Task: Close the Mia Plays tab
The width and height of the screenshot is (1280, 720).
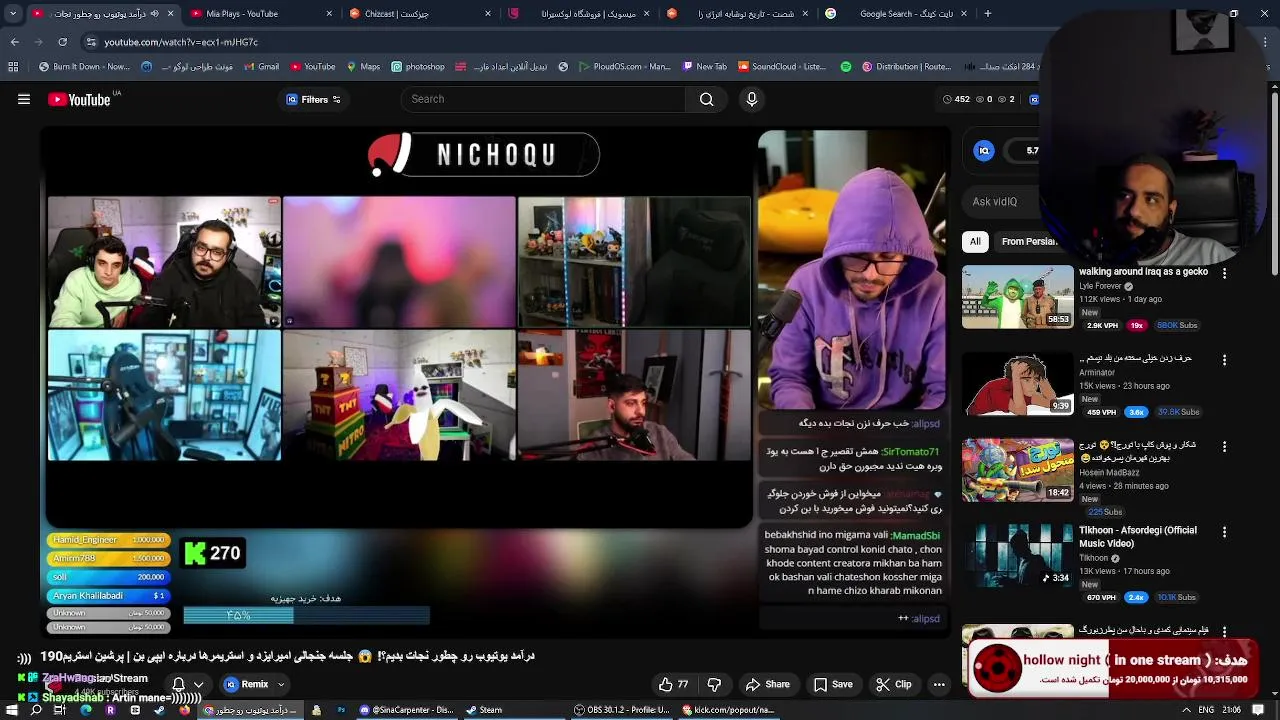Action: [329, 14]
